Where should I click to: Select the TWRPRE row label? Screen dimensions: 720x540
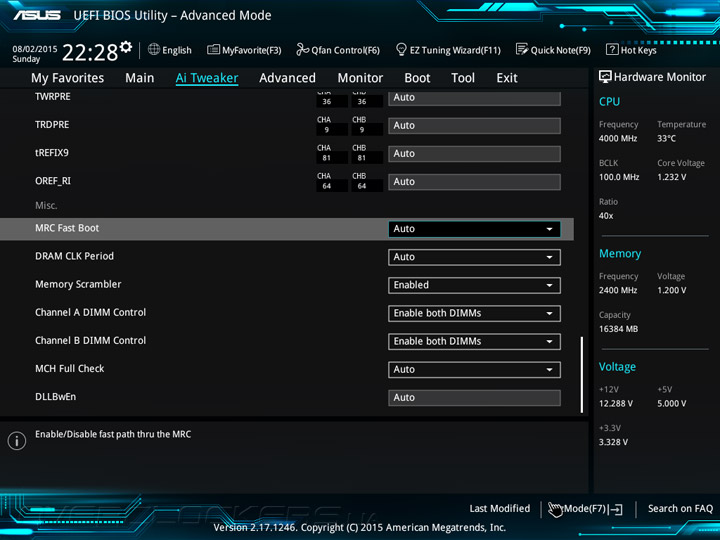tap(53, 97)
